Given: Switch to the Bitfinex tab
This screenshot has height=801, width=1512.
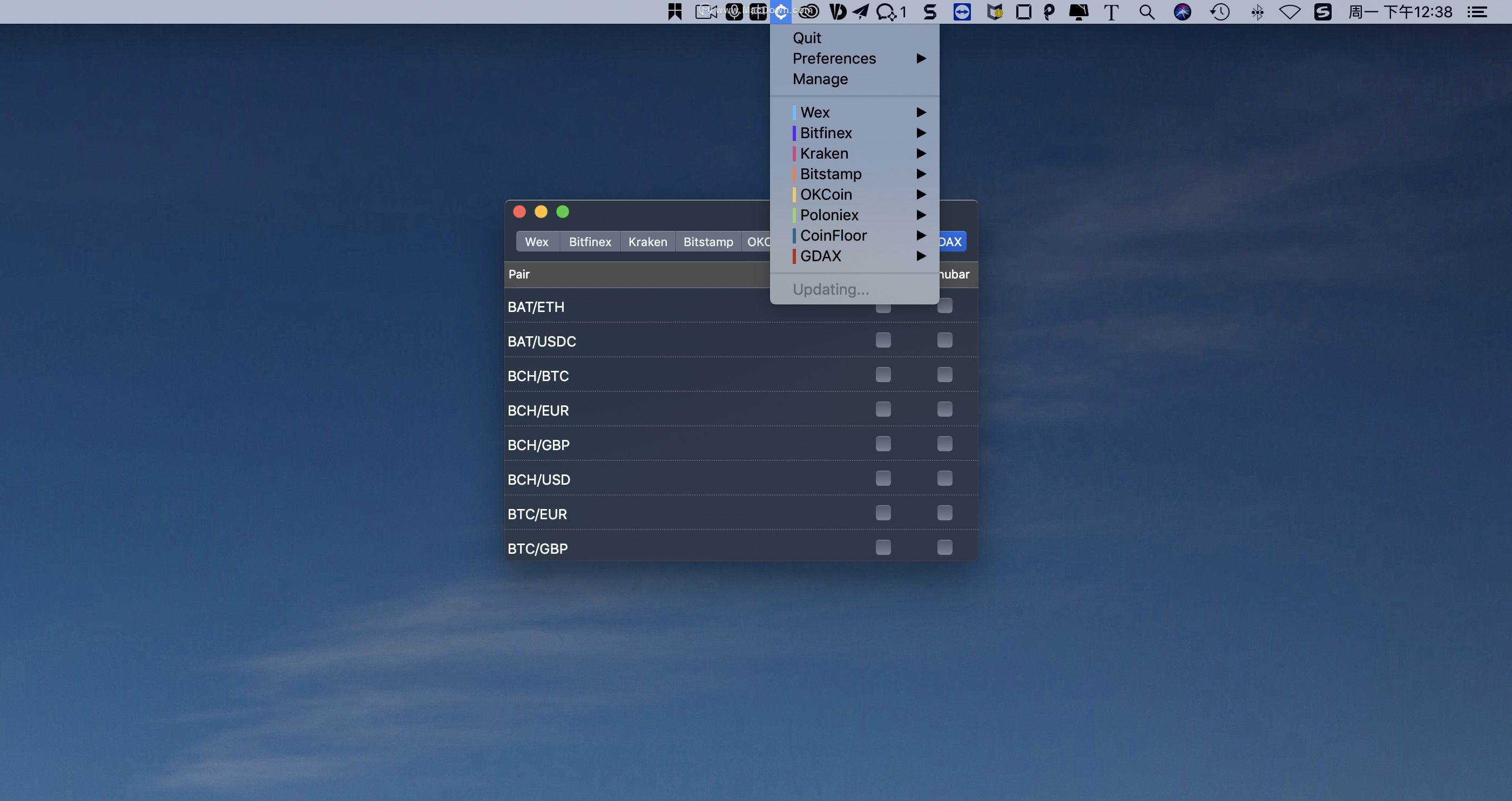Looking at the screenshot, I should pyautogui.click(x=590, y=242).
